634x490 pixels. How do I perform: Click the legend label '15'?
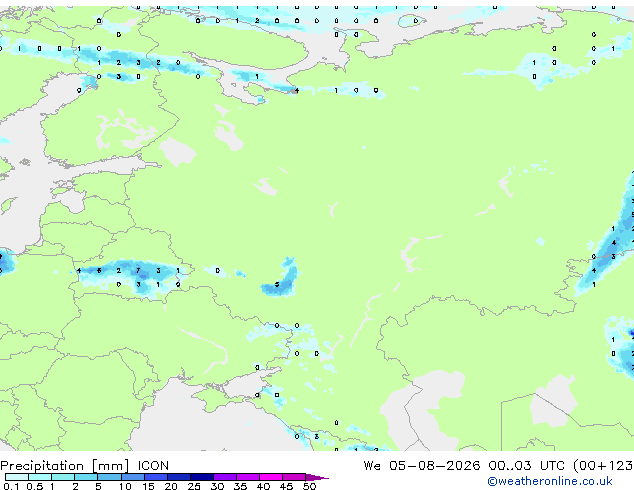(x=148, y=486)
